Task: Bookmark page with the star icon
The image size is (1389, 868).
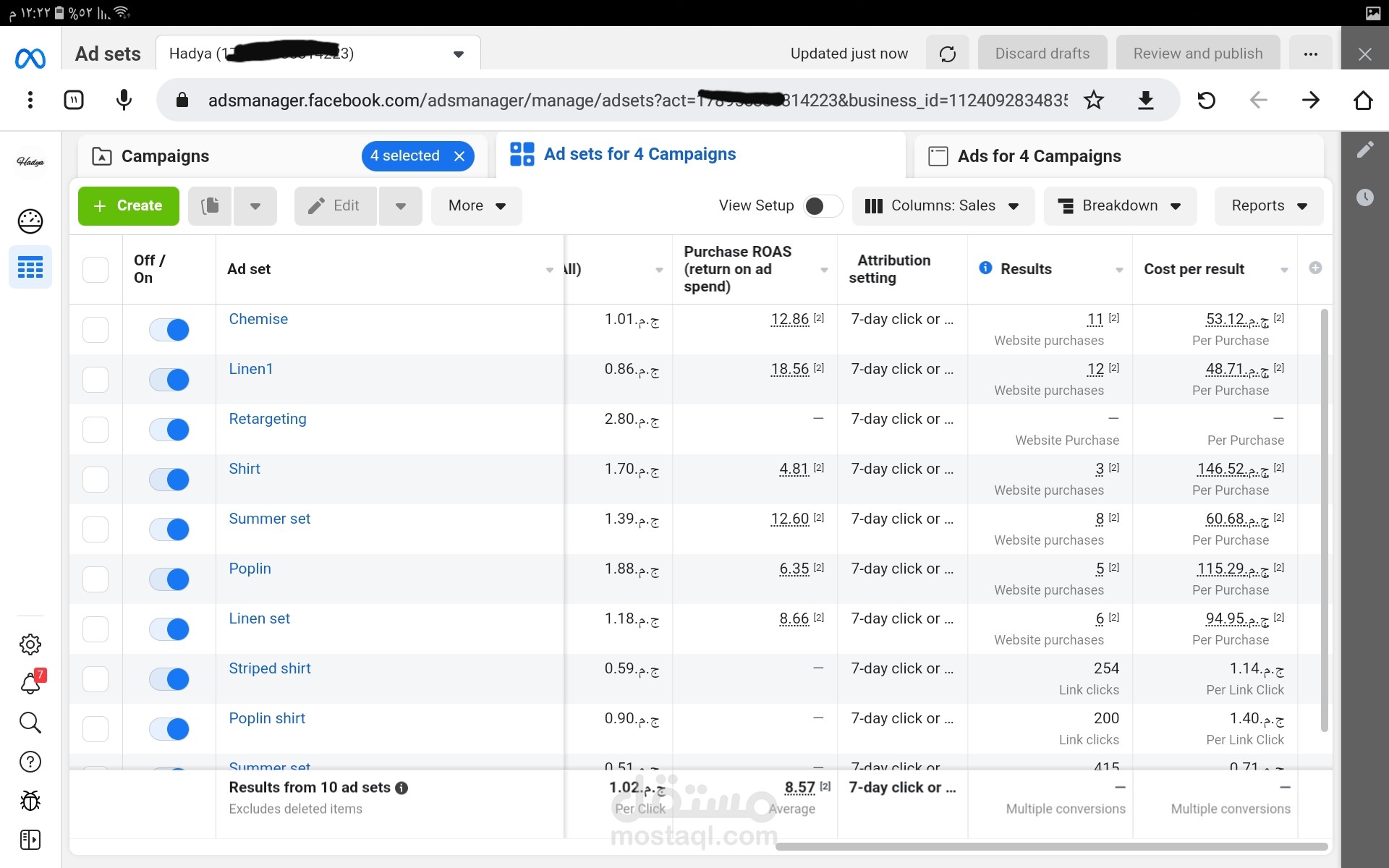Action: 1093,101
